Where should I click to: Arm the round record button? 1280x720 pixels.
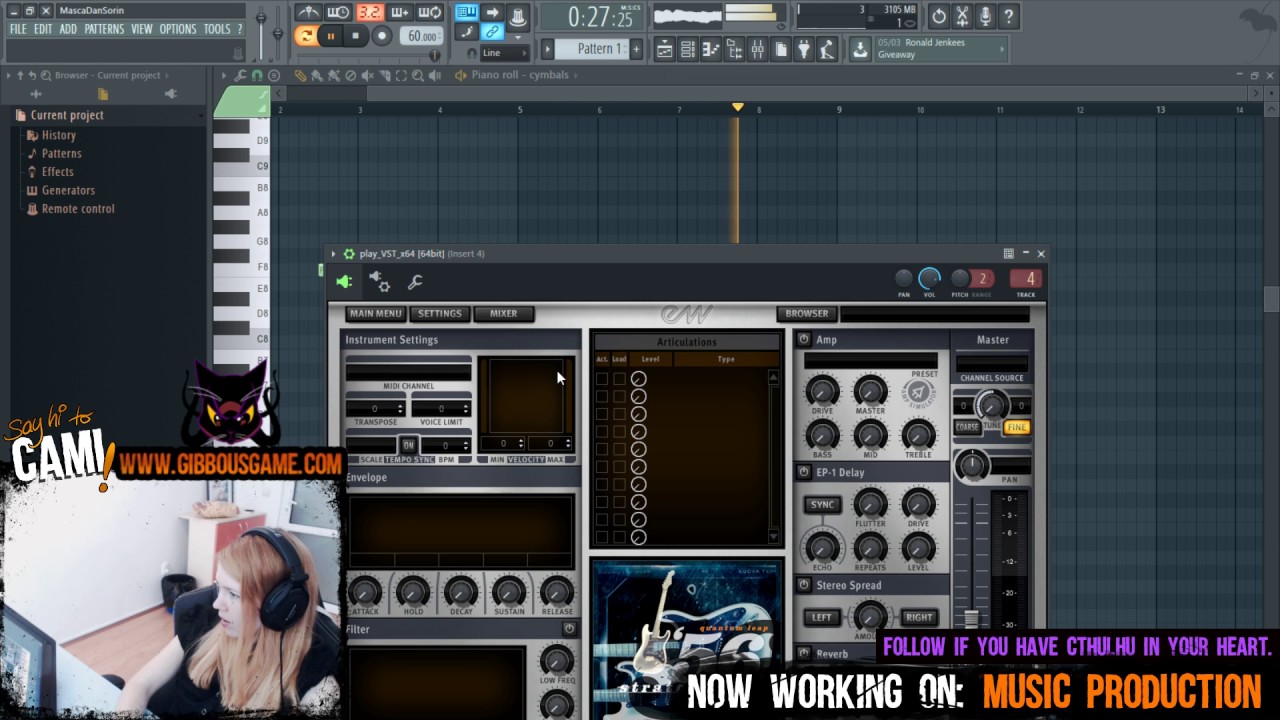(381, 36)
